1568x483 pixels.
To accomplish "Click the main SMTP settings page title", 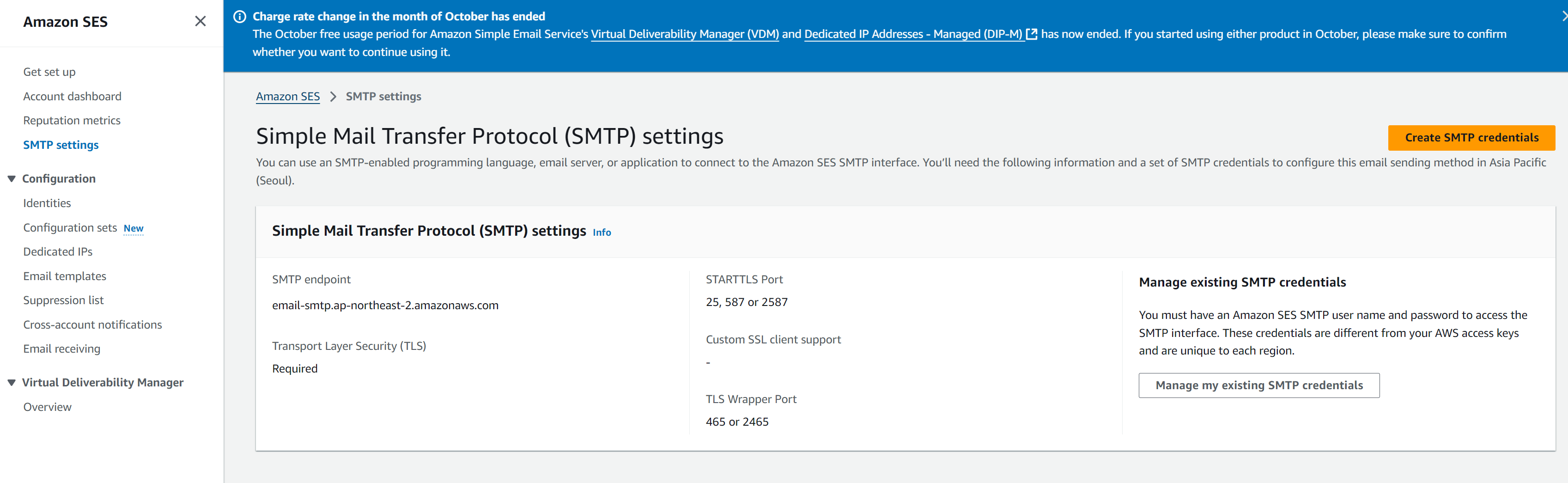I will [x=489, y=136].
